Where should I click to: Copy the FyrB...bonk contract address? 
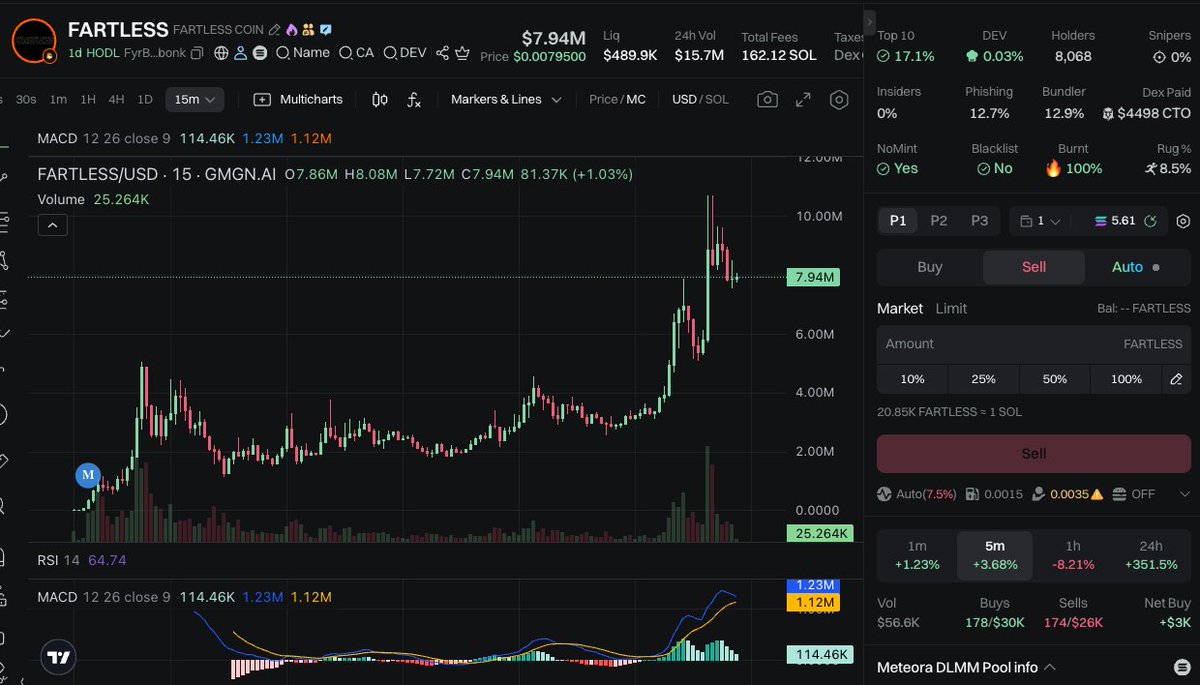(x=197, y=53)
